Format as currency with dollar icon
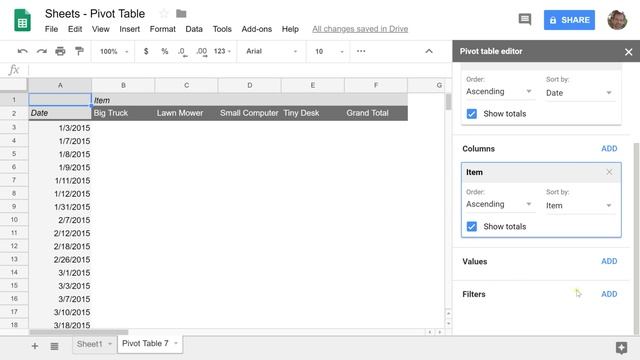The image size is (640, 360). [x=146, y=51]
